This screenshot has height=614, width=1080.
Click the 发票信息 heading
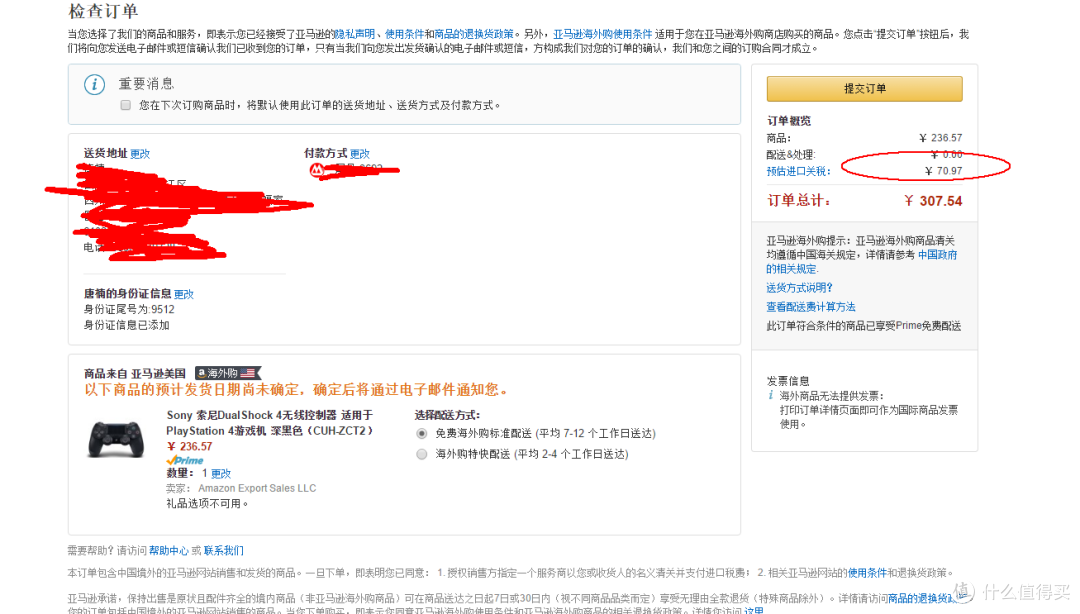(788, 380)
